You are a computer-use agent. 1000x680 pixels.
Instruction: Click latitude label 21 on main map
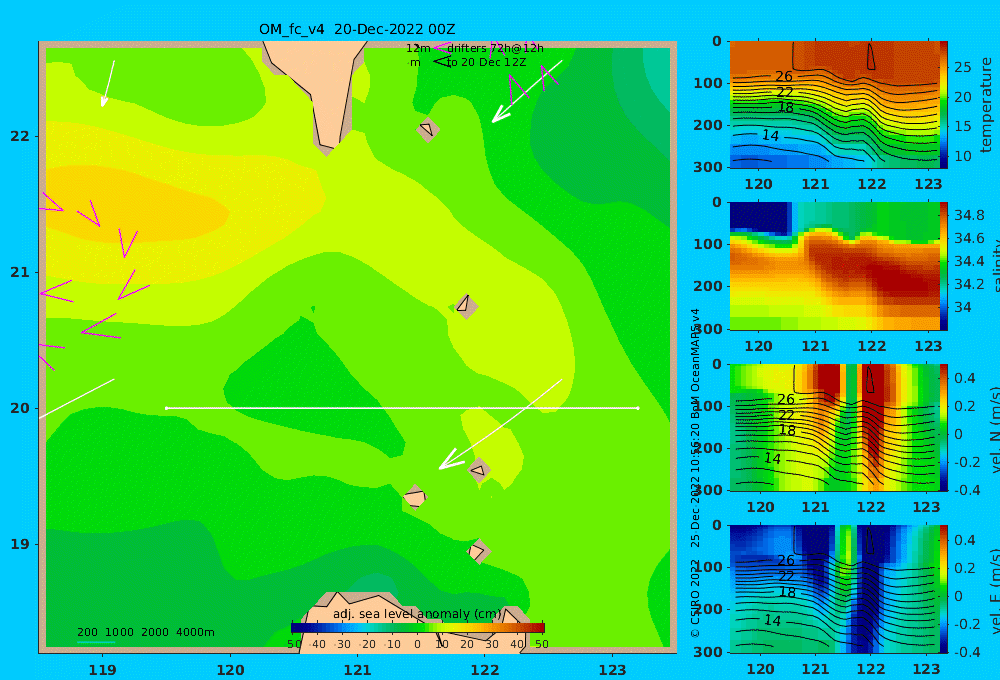pyautogui.click(x=20, y=272)
